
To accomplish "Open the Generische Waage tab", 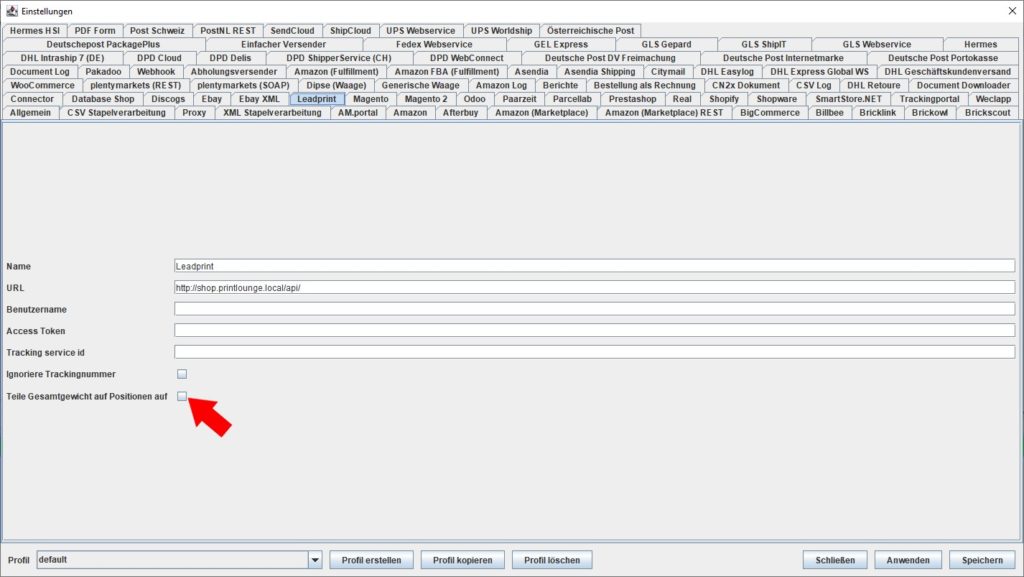I will pos(420,85).
